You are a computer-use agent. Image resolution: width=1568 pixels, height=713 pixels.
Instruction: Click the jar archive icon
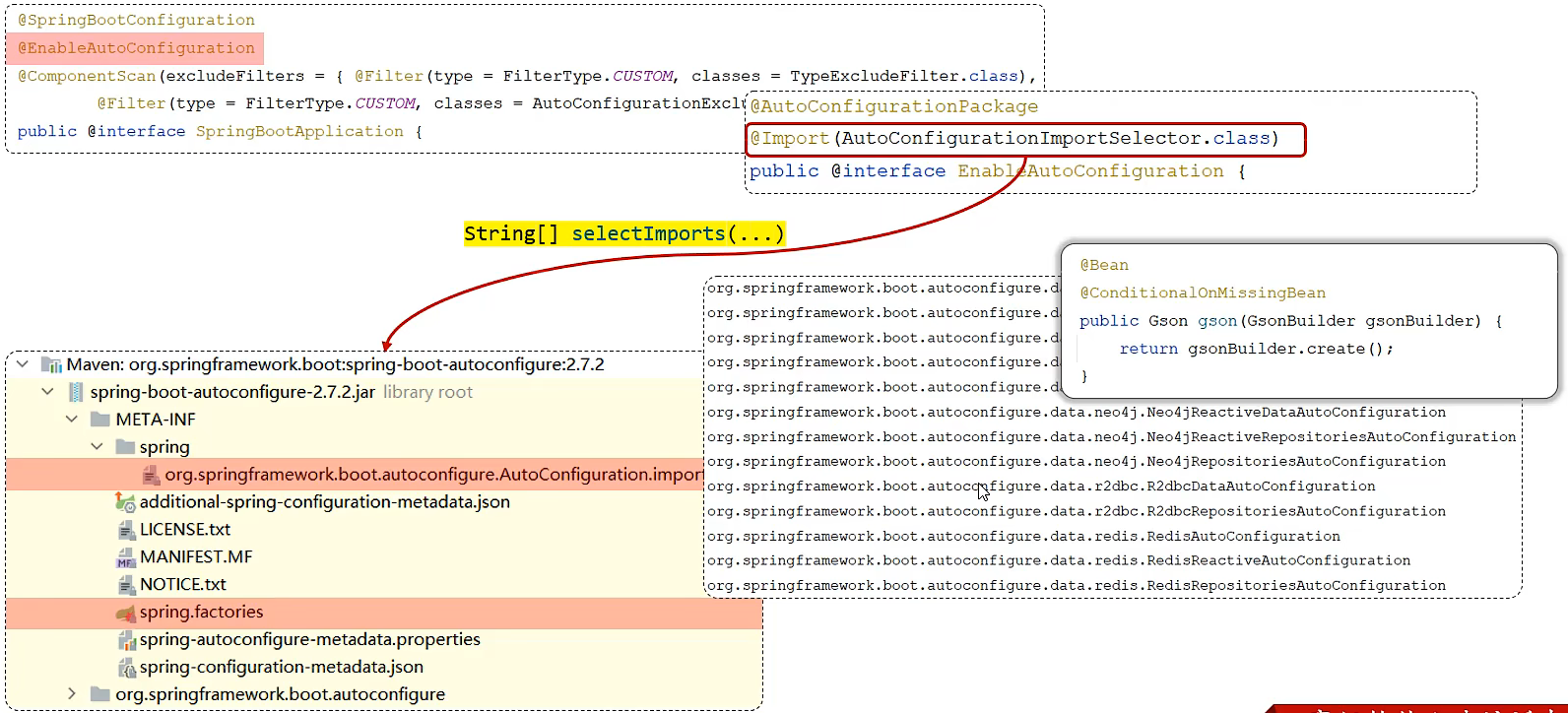point(76,393)
